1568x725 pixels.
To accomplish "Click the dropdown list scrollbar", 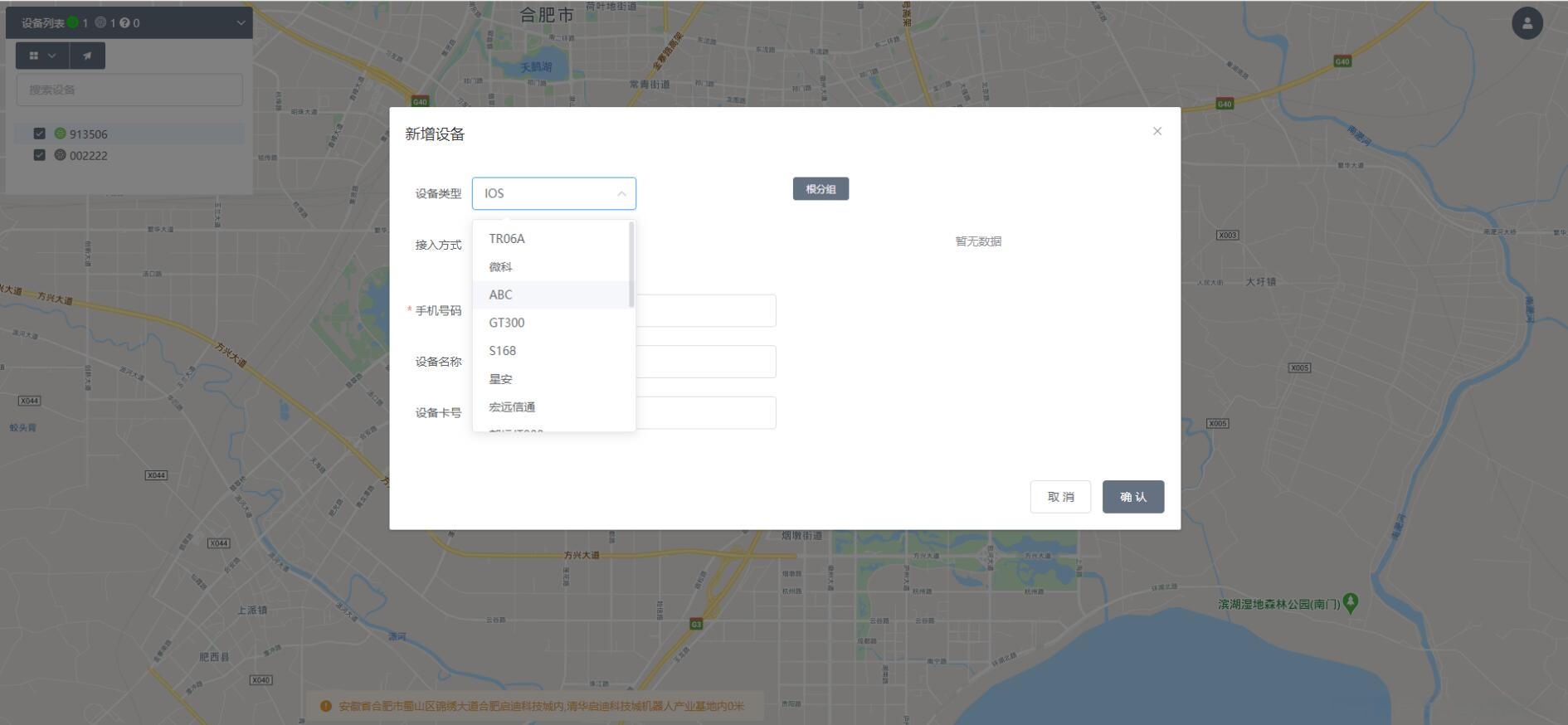I will 631,265.
